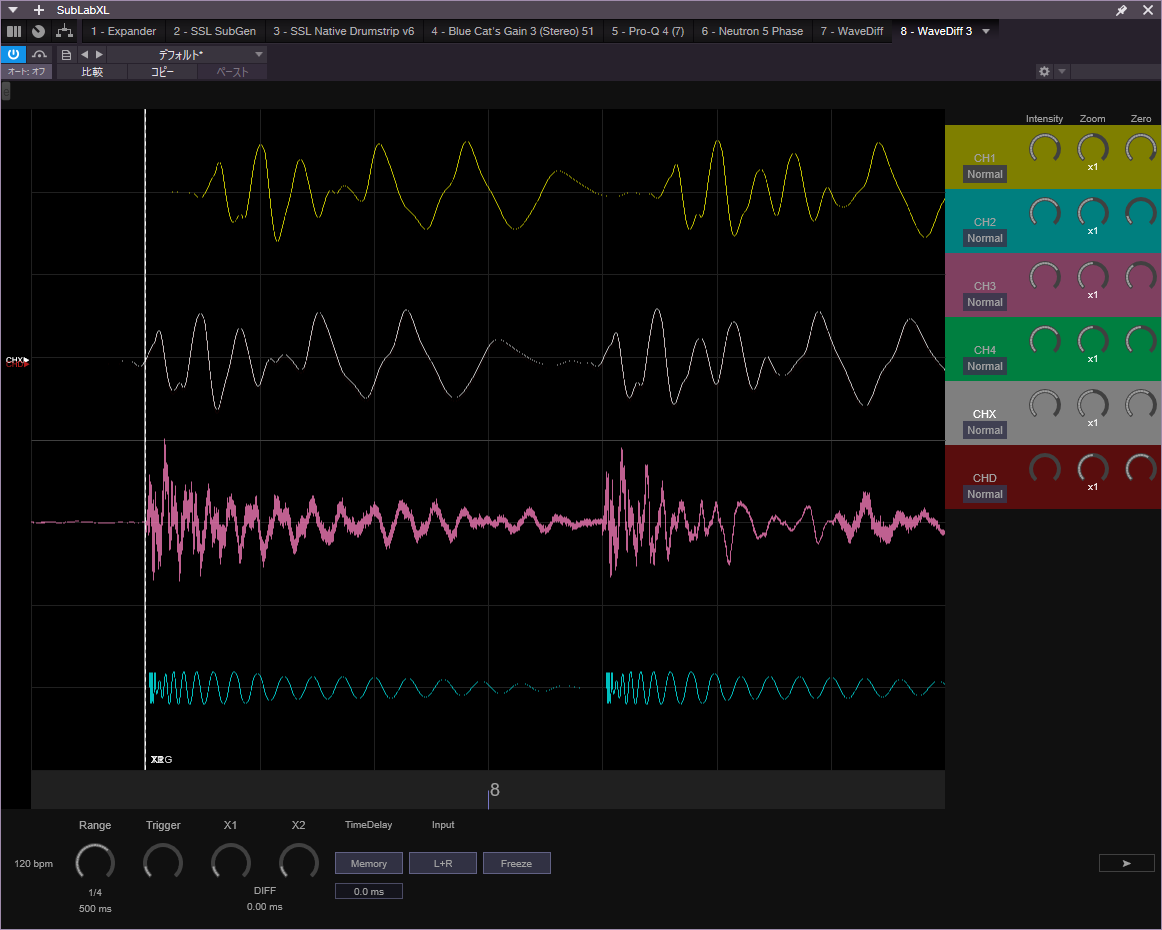Switch to Blue Cat's Gain 3 tab
The image size is (1162, 930).
tap(513, 31)
